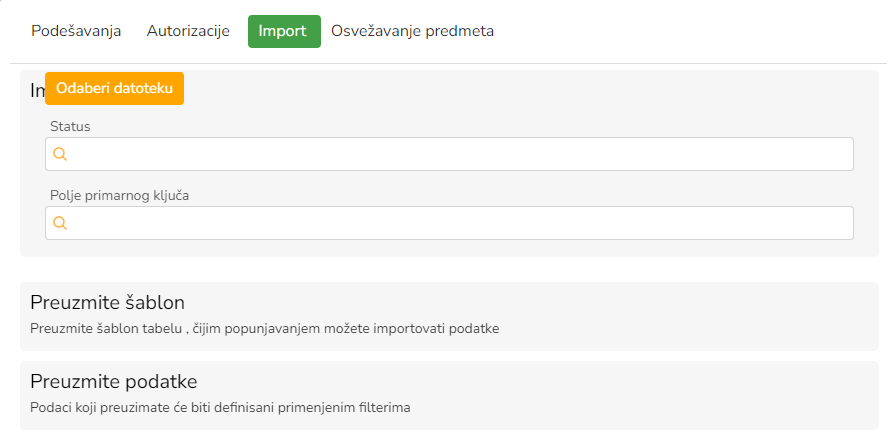Viewport: 894px width, 437px height.
Task: Click the applied filters description text
Action: pyautogui.click(x=220, y=407)
